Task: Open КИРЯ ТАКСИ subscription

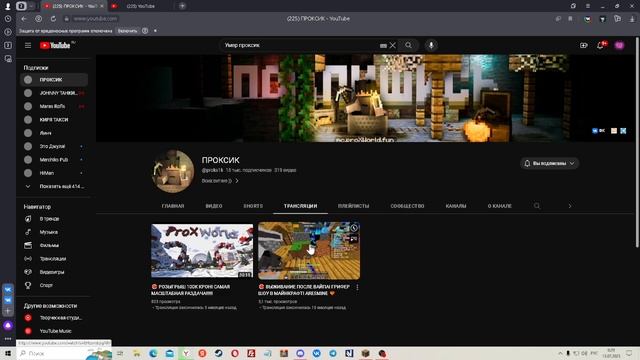Action: pyautogui.click(x=54, y=120)
